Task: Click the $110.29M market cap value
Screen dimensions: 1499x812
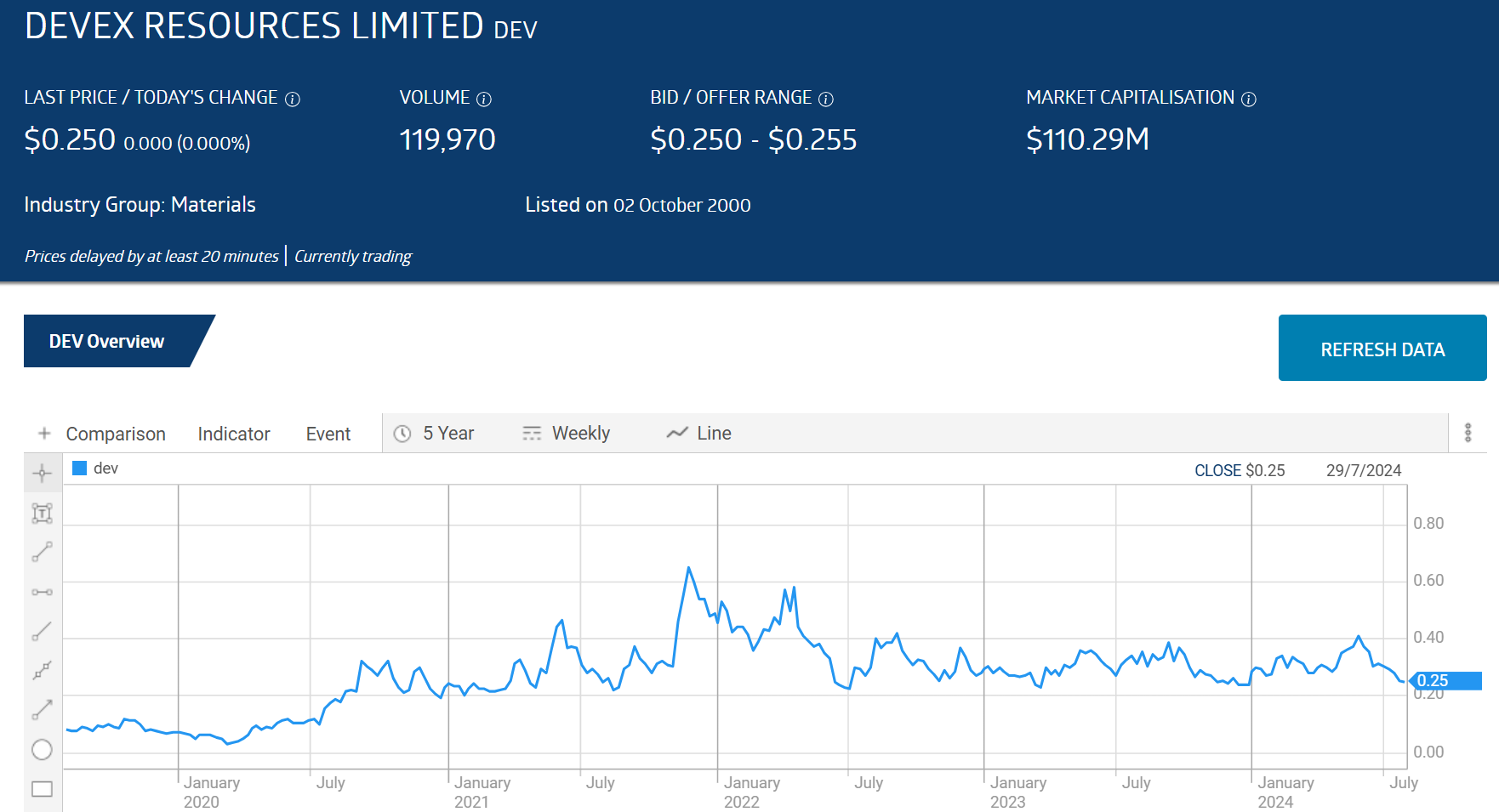Action: (1087, 139)
